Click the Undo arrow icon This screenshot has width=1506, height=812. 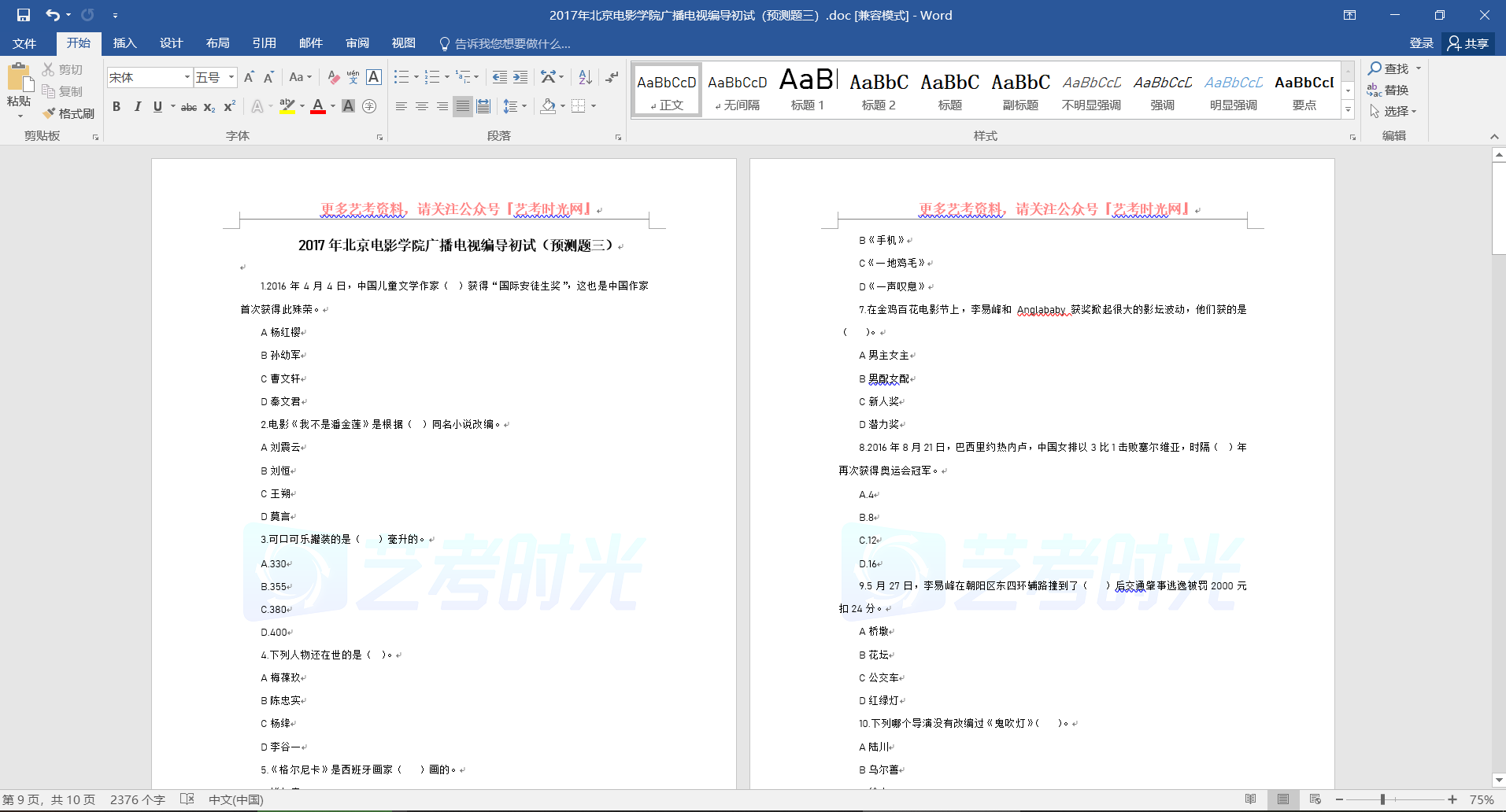tap(52, 15)
